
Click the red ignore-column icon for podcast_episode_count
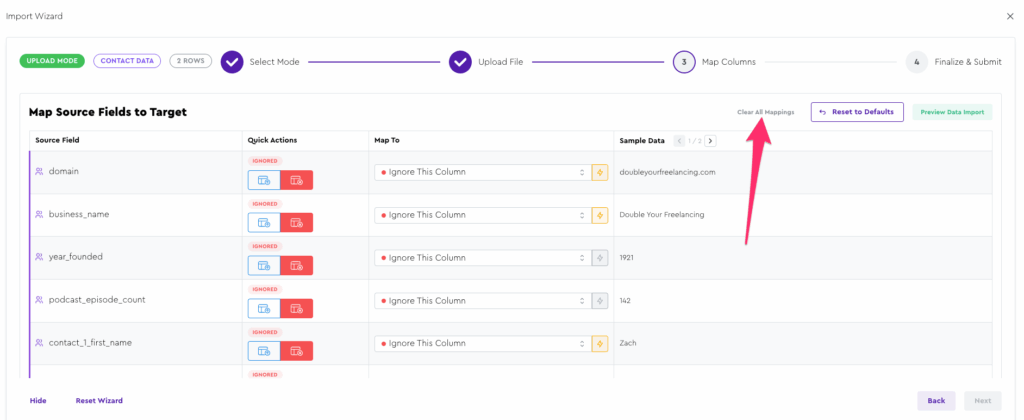296,308
